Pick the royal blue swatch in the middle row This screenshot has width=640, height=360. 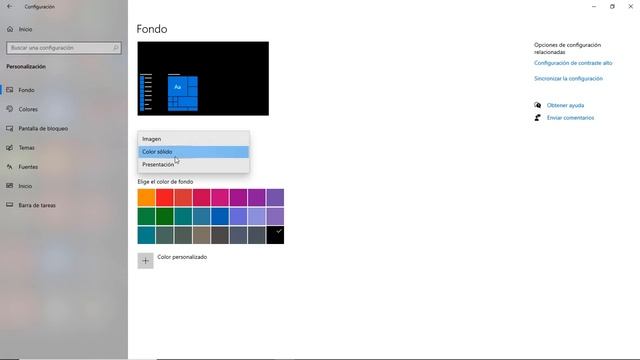[x=220, y=216]
